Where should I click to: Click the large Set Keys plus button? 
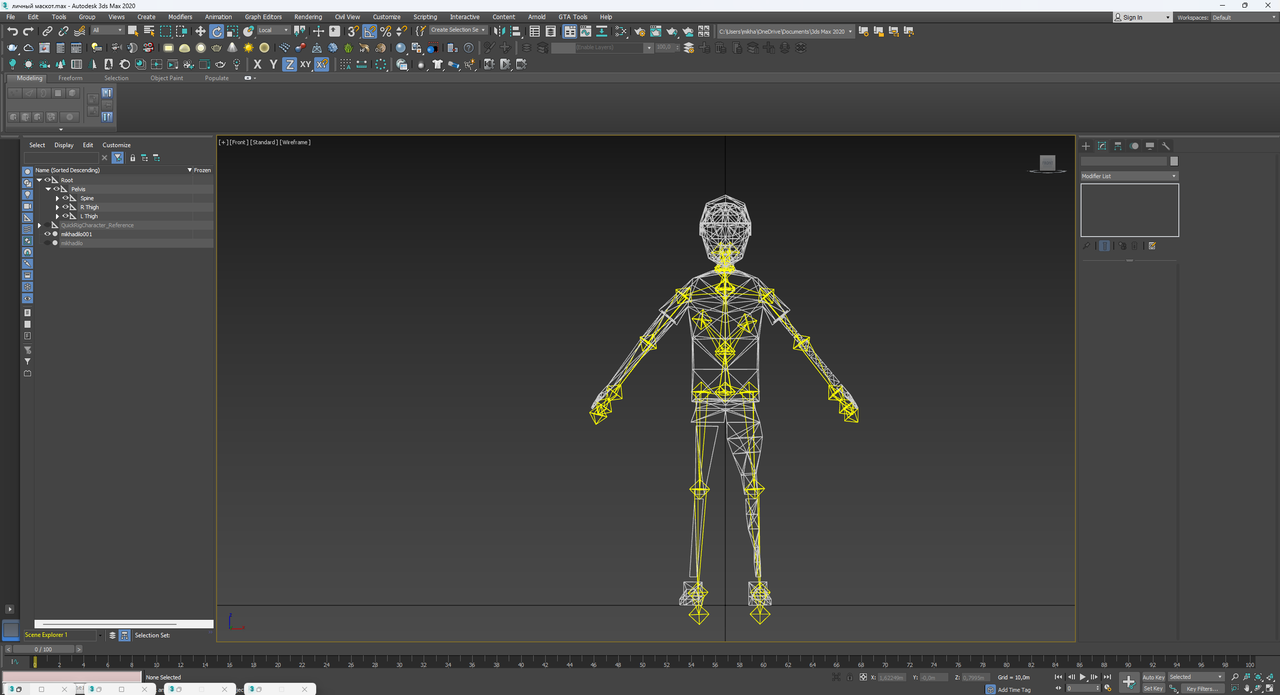1128,682
